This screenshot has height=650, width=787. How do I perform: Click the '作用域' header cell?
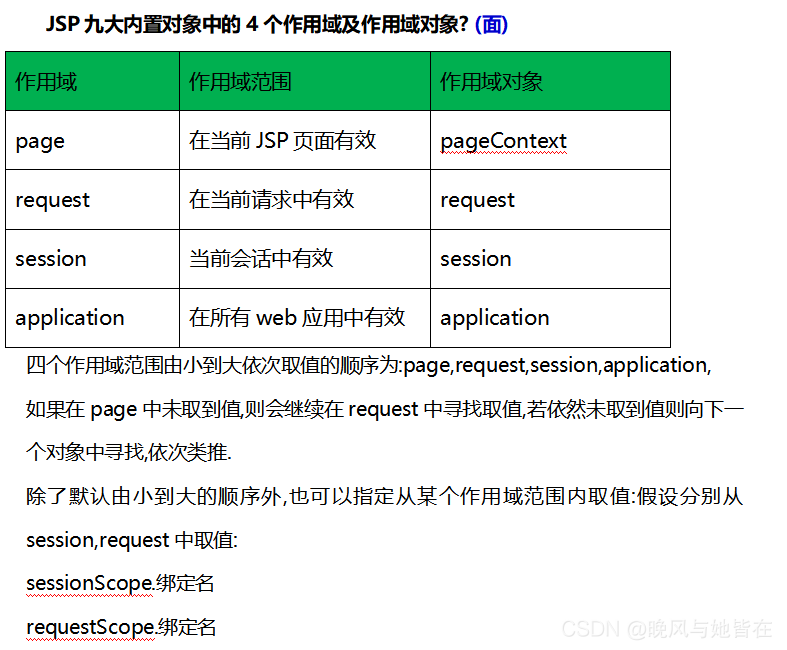point(92,81)
